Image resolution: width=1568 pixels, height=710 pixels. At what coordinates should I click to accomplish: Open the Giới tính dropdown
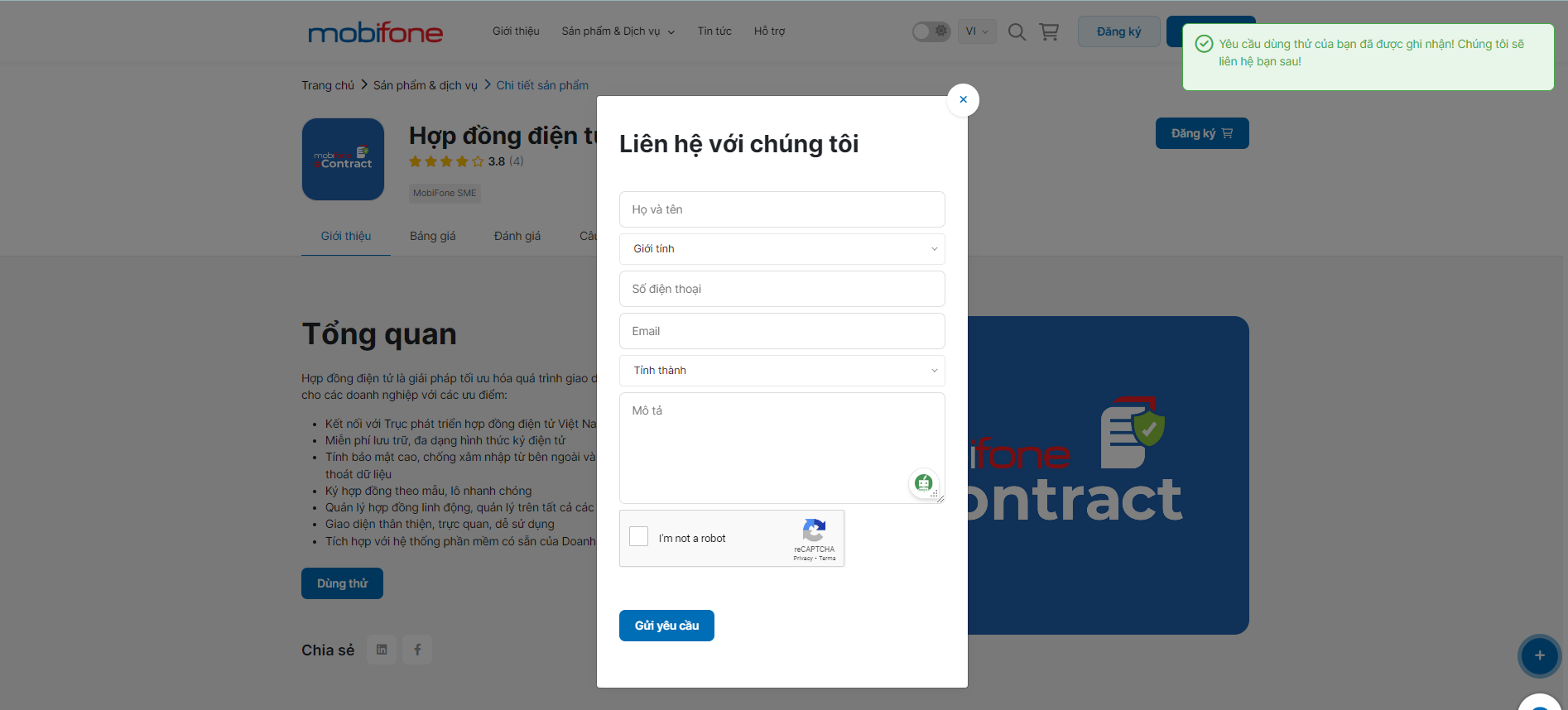pos(782,249)
